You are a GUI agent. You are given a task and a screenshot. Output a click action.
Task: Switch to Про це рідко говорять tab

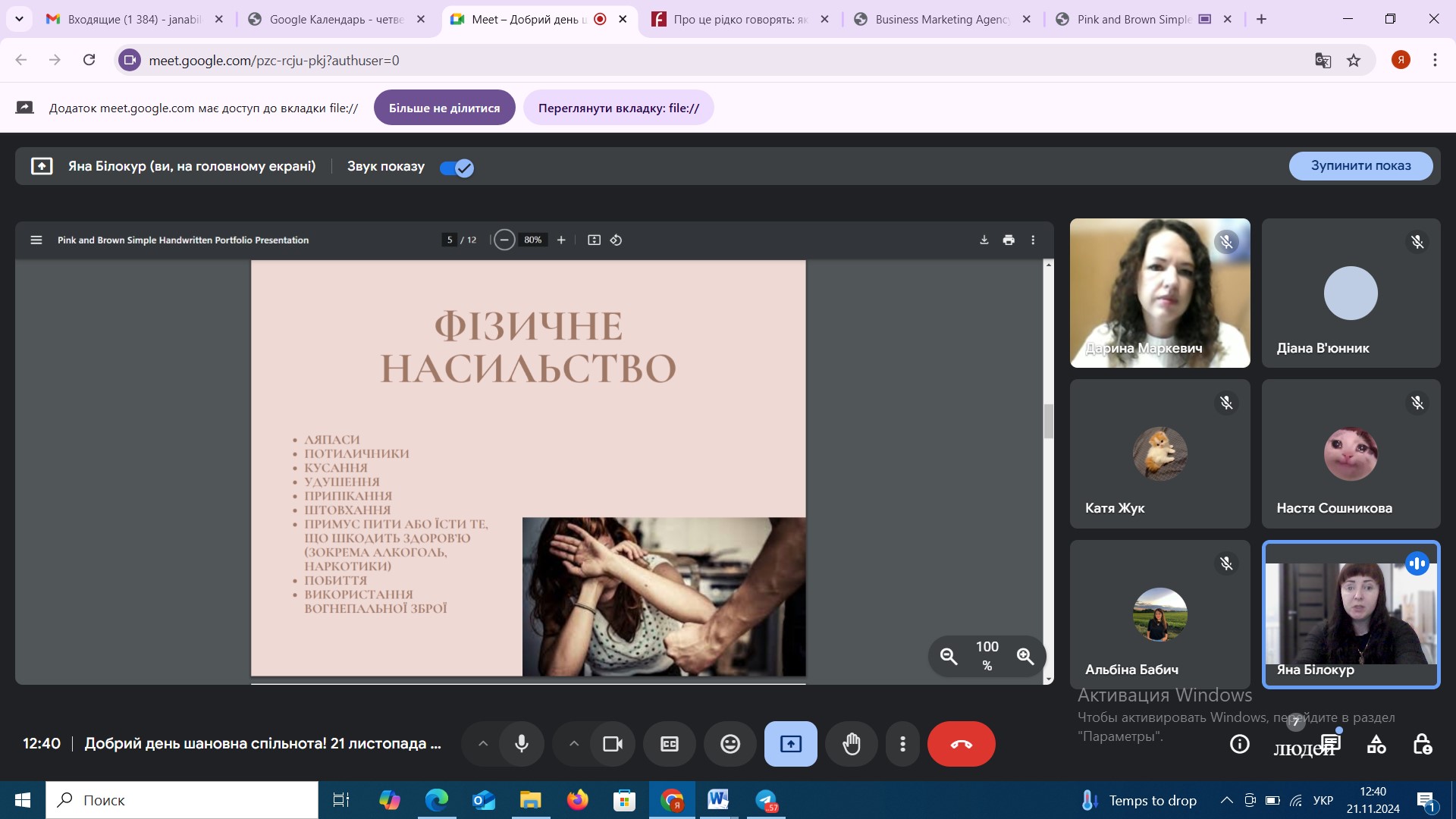point(740,19)
